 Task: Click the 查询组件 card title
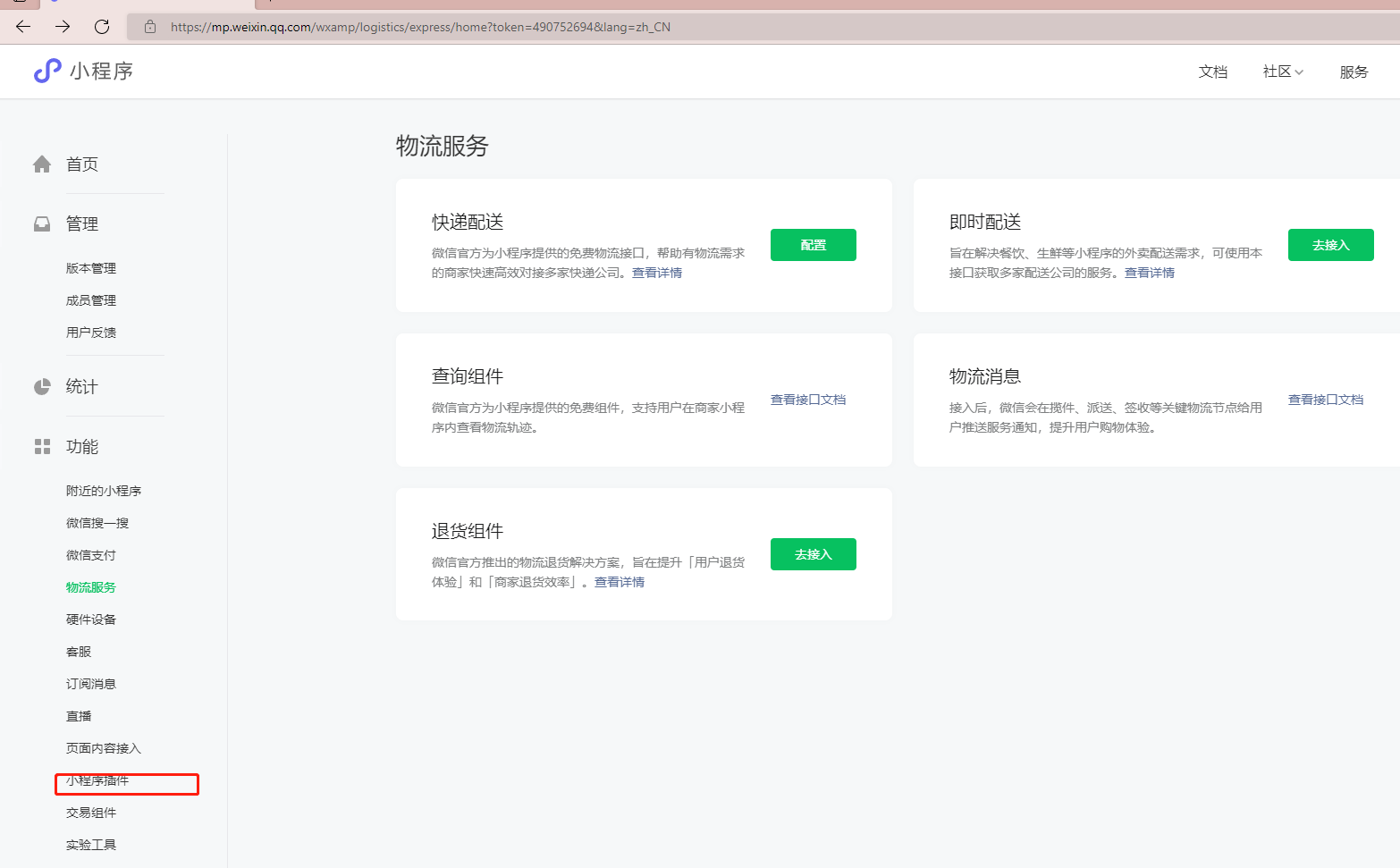pos(468,376)
